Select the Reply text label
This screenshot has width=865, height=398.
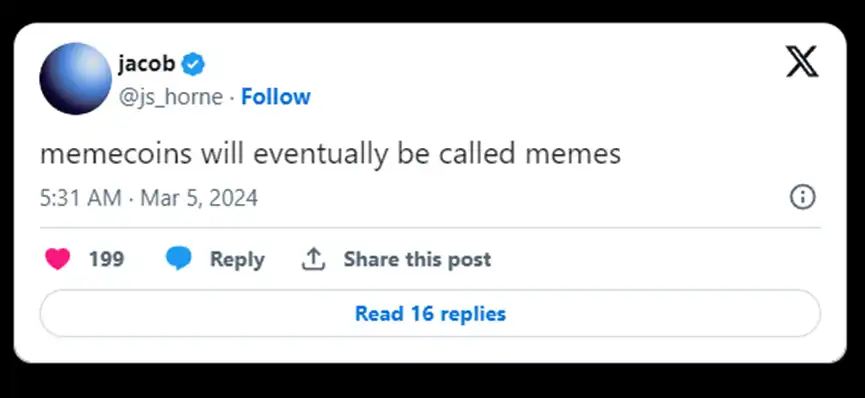click(x=237, y=259)
